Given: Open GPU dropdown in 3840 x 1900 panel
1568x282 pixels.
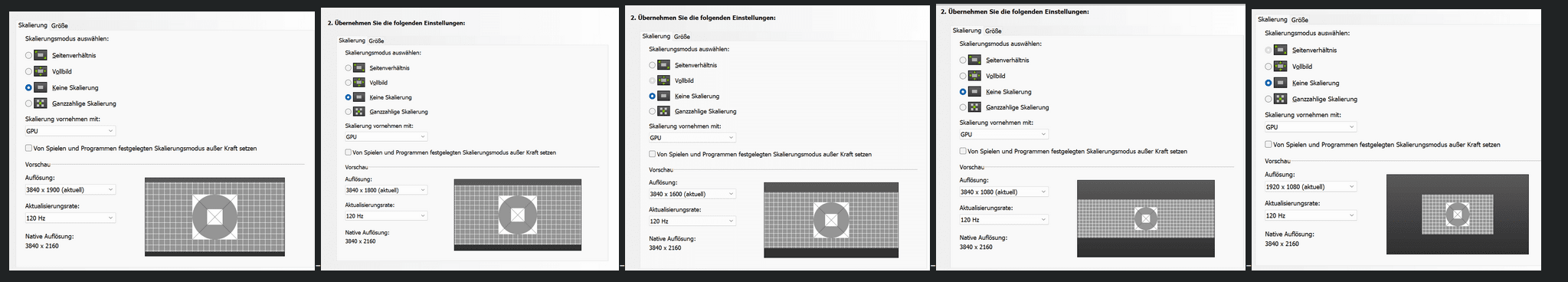Looking at the screenshot, I should pyautogui.click(x=70, y=131).
